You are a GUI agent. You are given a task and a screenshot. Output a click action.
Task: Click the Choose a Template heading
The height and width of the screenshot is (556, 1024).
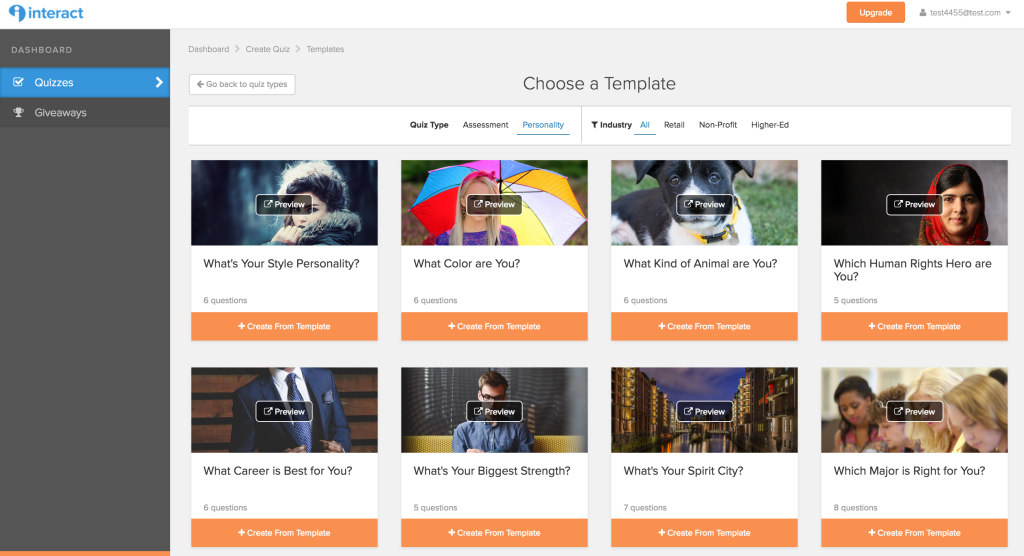[599, 84]
